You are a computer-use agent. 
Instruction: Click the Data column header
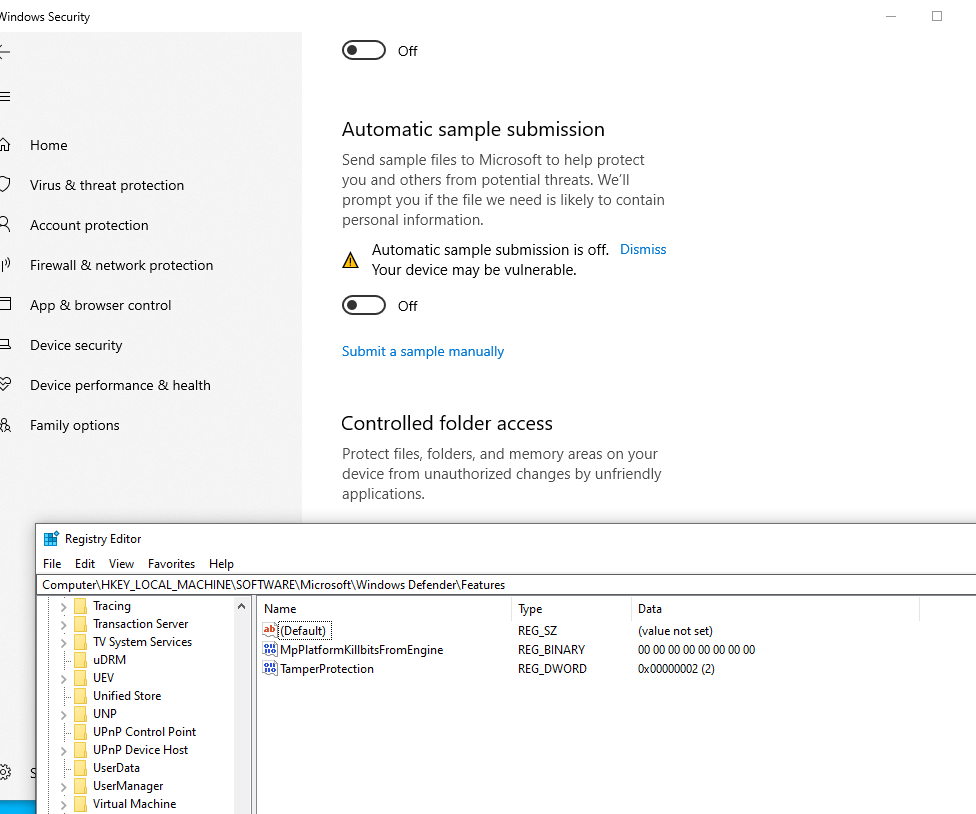tap(775, 609)
